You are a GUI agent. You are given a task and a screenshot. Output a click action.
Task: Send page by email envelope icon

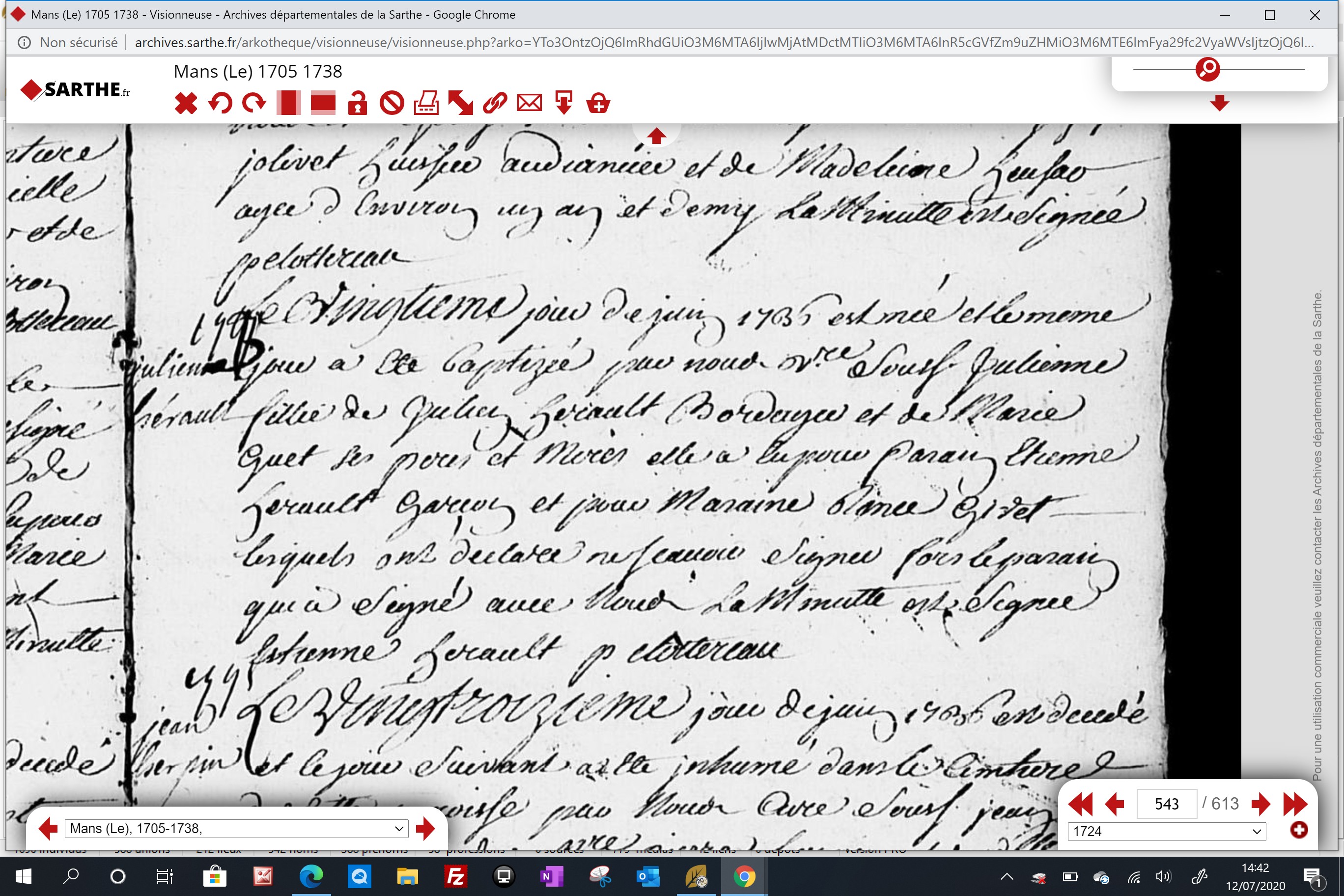(x=530, y=104)
